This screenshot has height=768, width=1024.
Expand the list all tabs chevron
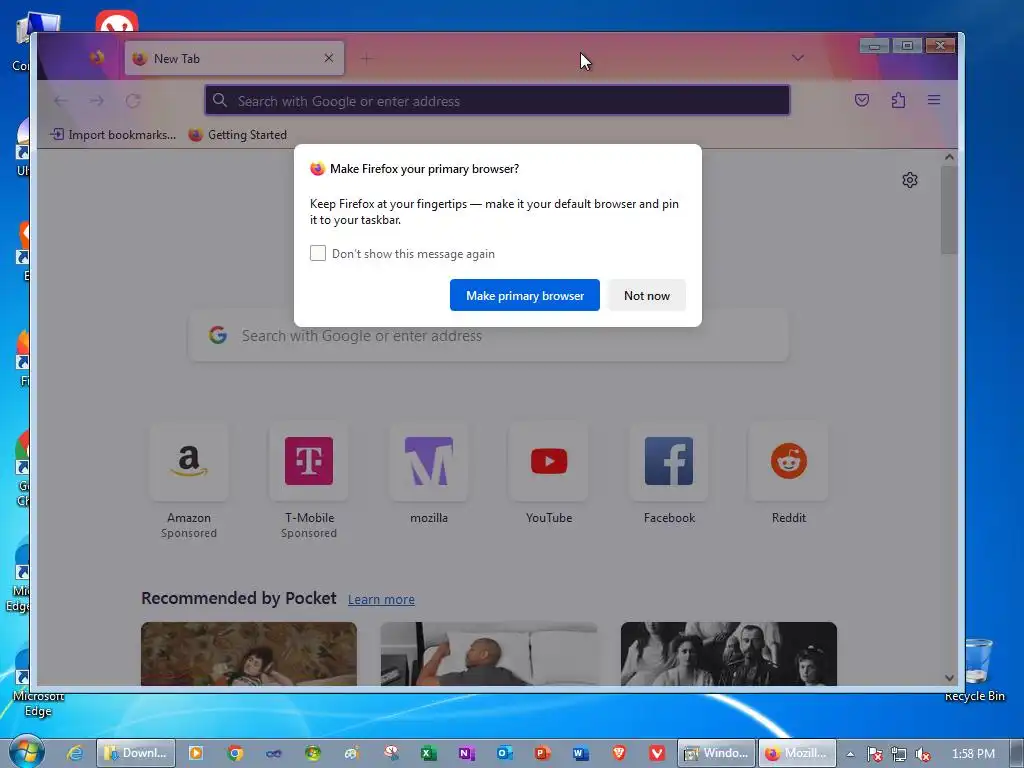(797, 58)
